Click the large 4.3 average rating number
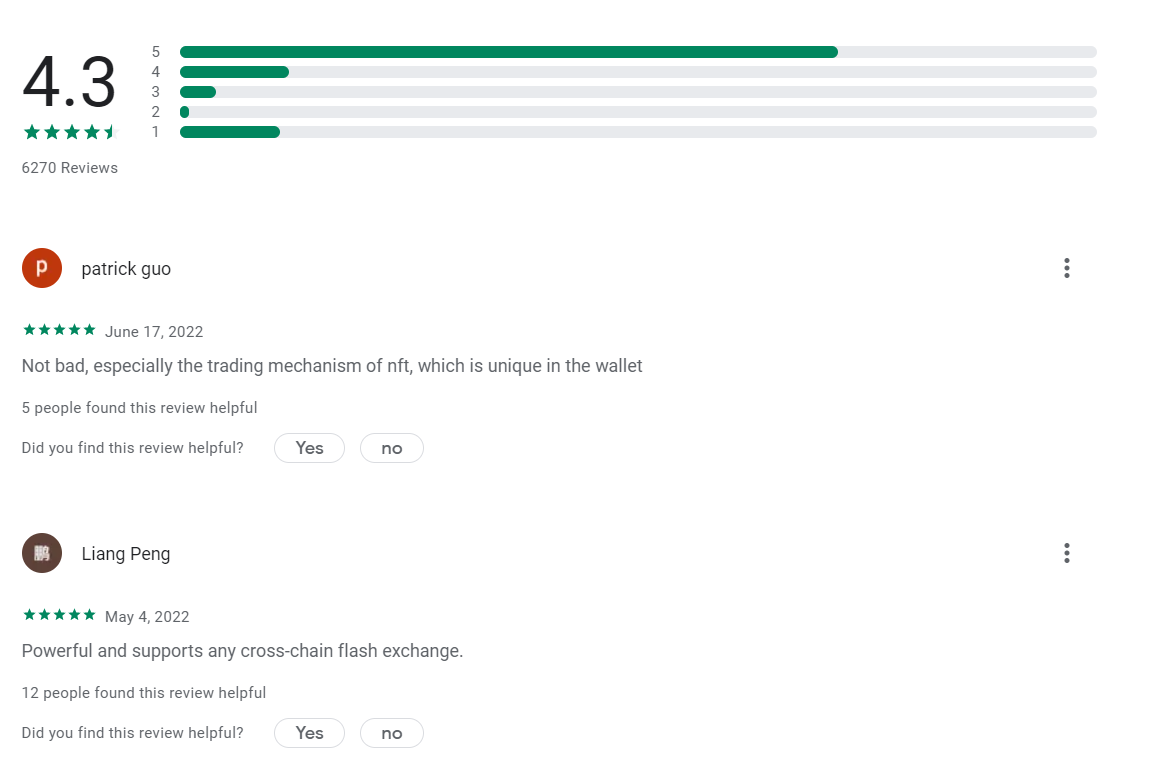Viewport: 1169px width, 762px height. [x=69, y=83]
